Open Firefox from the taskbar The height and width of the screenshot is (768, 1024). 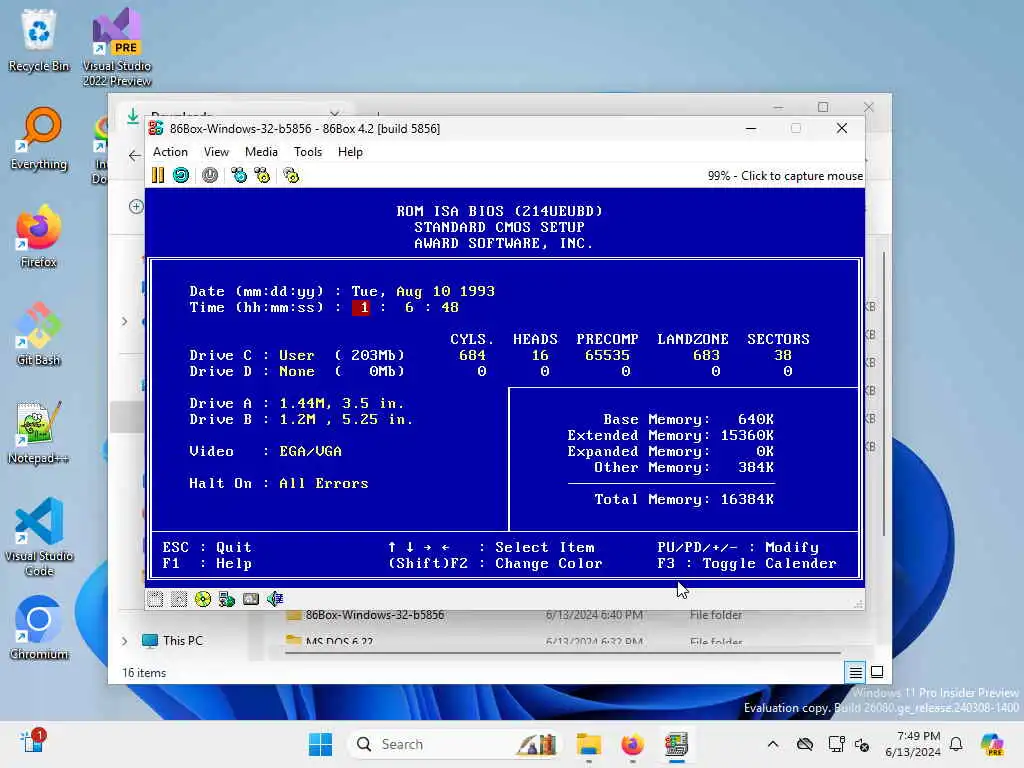click(632, 744)
